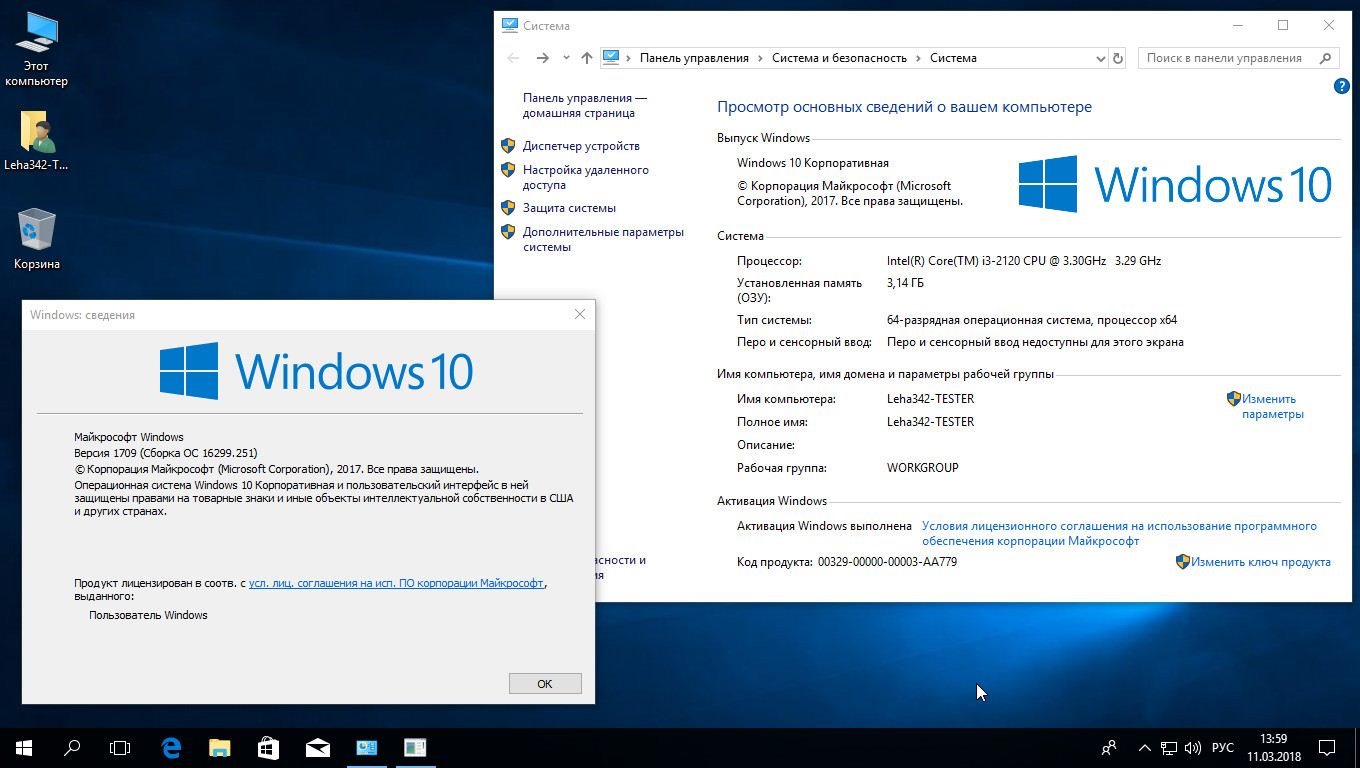Image resolution: width=1360 pixels, height=768 pixels.
Task: Open Настройка удаленного доступа
Action: tap(586, 177)
